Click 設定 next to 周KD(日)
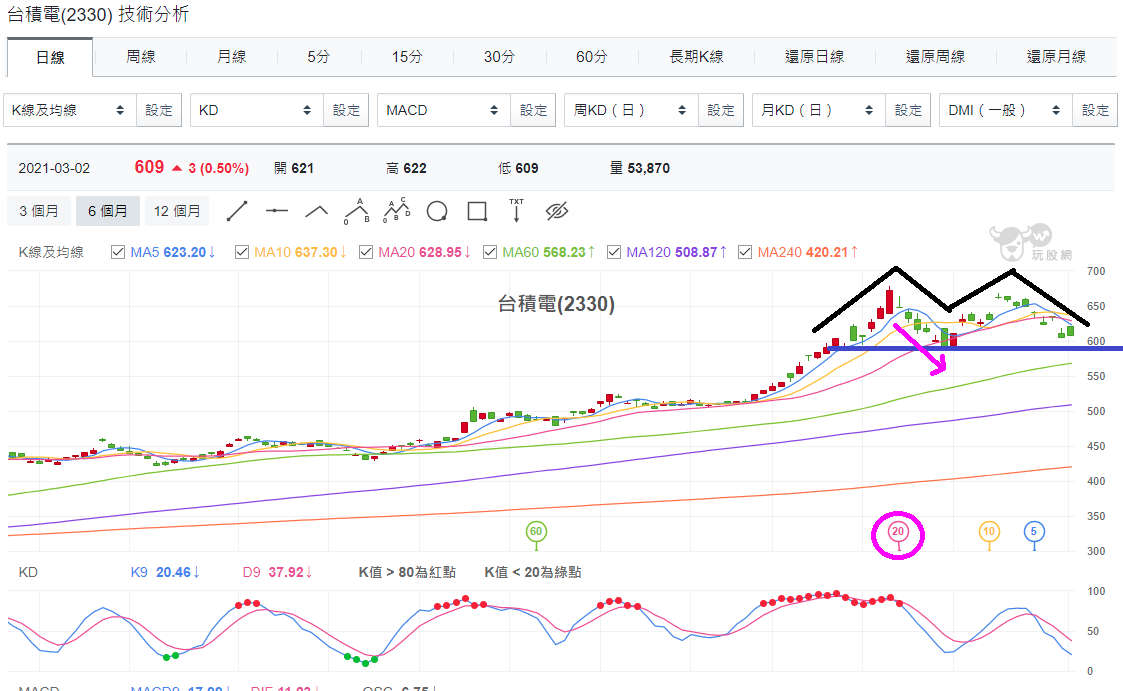Viewport: 1123px width, 691px height. coord(720,110)
